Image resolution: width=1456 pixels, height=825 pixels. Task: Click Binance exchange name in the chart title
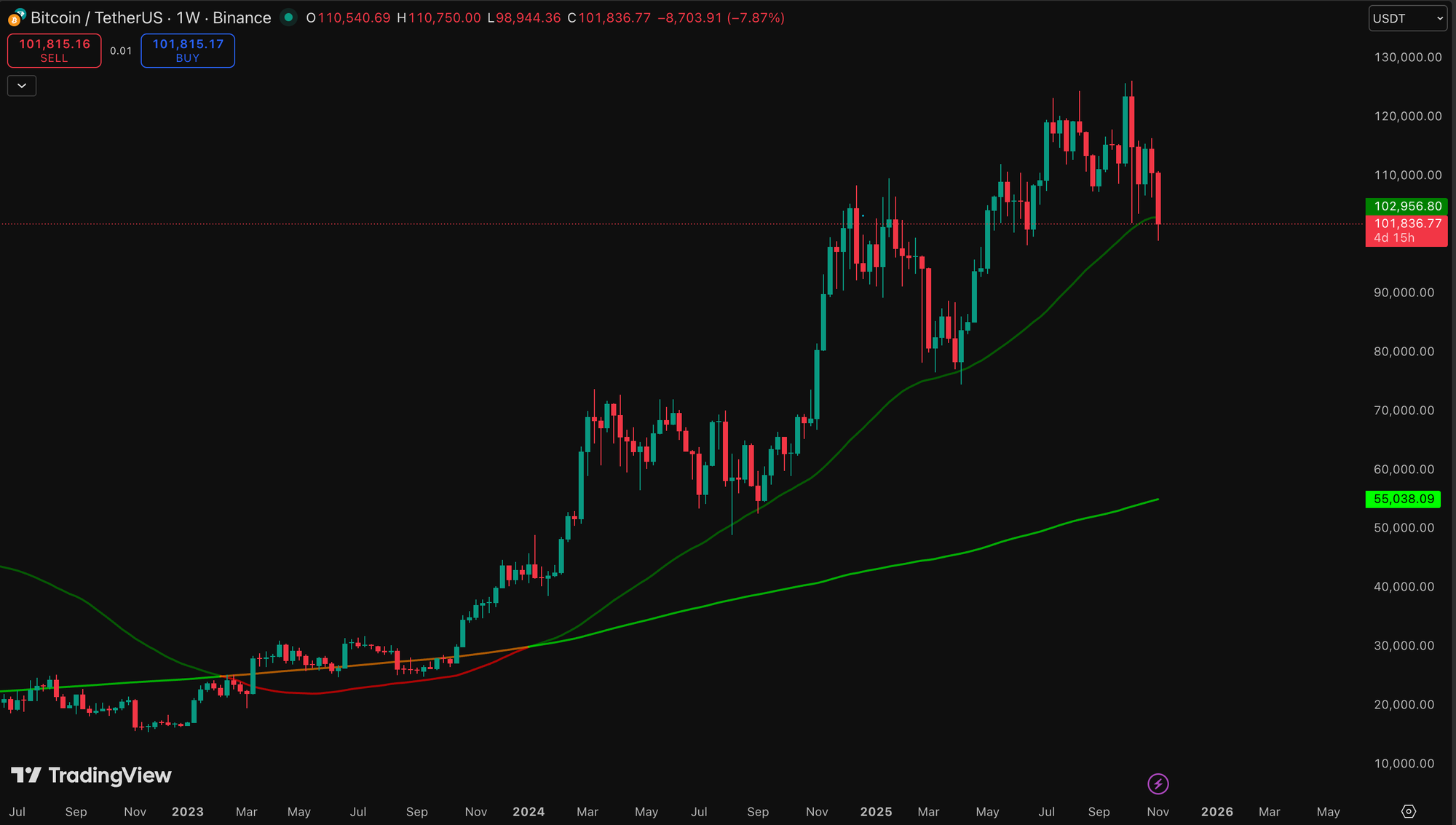240,17
